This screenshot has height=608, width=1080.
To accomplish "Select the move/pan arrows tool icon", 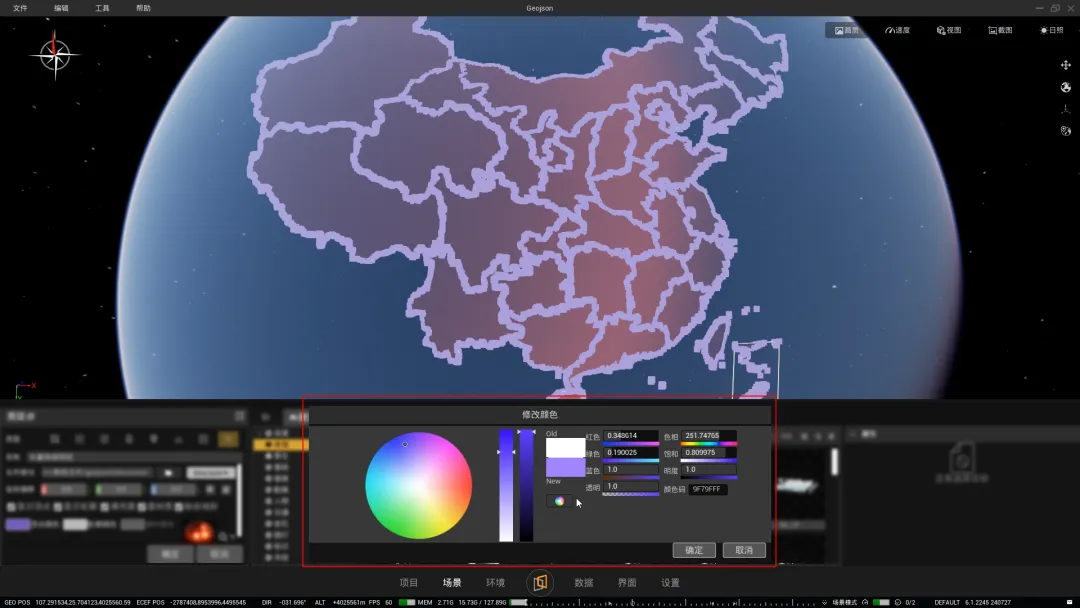I will [x=1066, y=65].
